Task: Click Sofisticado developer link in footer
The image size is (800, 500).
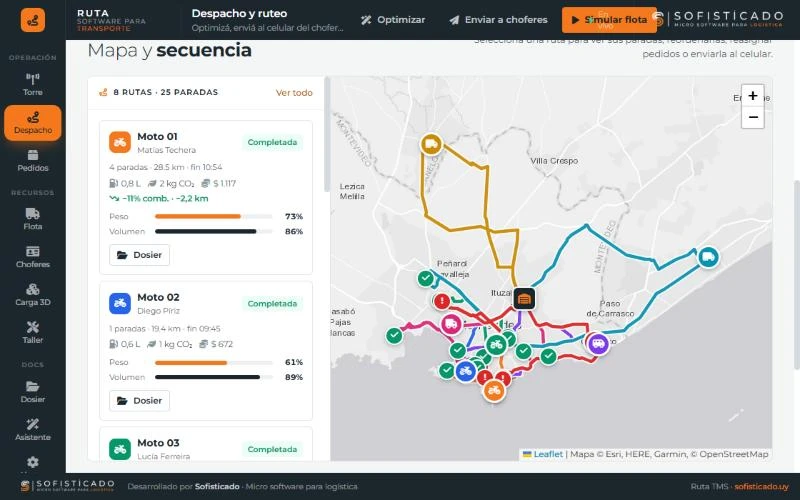Action: [217, 487]
